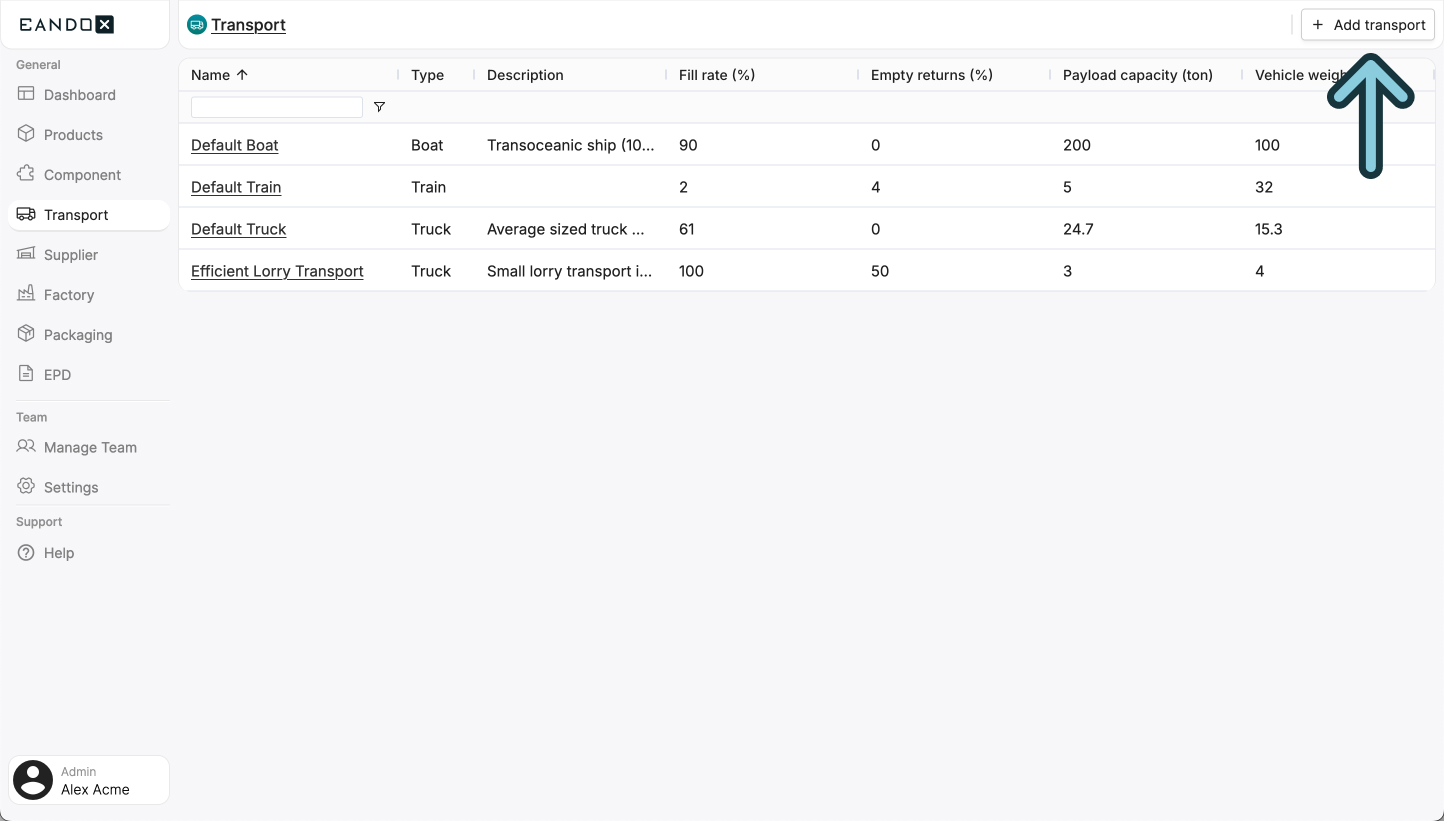Open Component via its puzzle icon

coord(25,174)
